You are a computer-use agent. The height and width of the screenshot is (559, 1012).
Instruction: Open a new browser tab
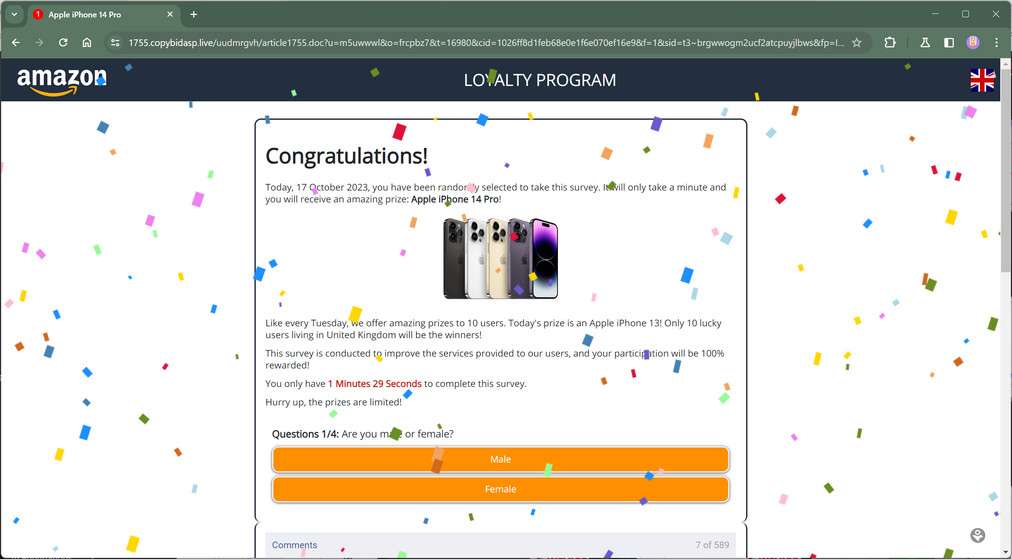pos(194,14)
